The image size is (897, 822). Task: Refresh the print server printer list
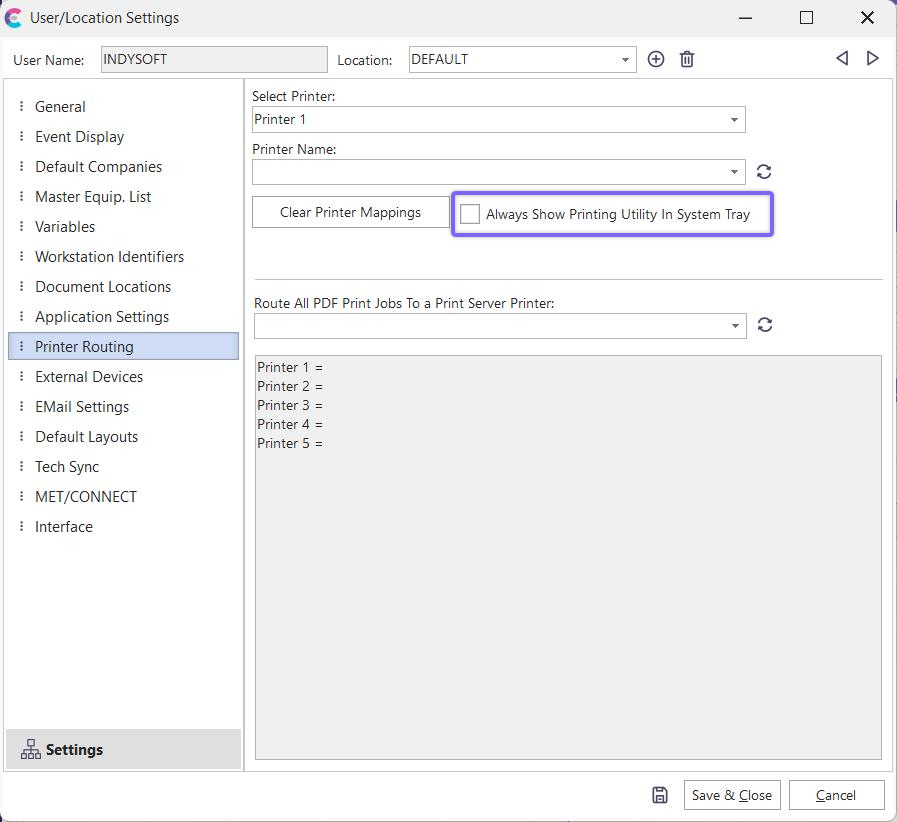765,325
